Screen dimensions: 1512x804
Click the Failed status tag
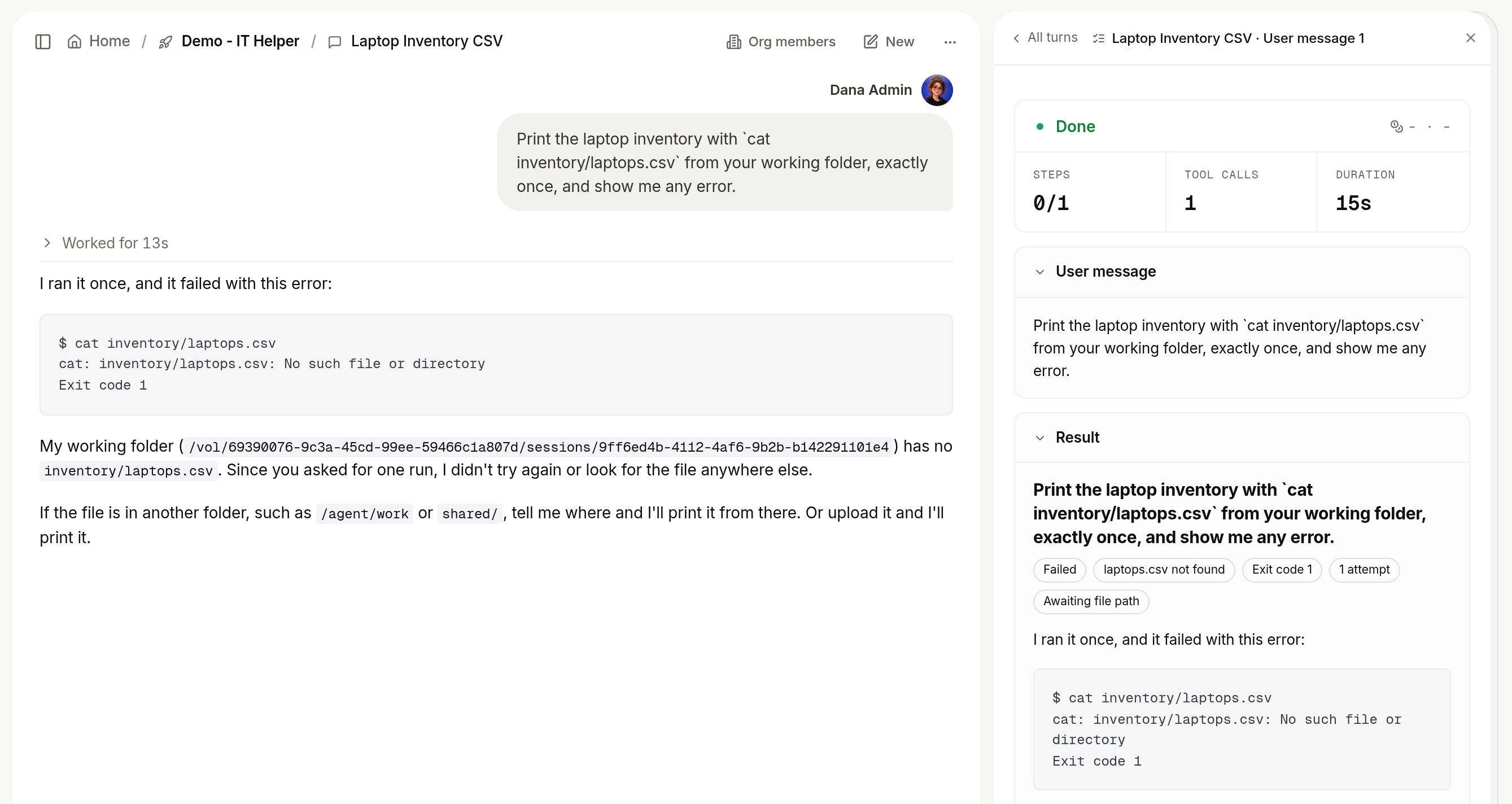[1059, 570]
